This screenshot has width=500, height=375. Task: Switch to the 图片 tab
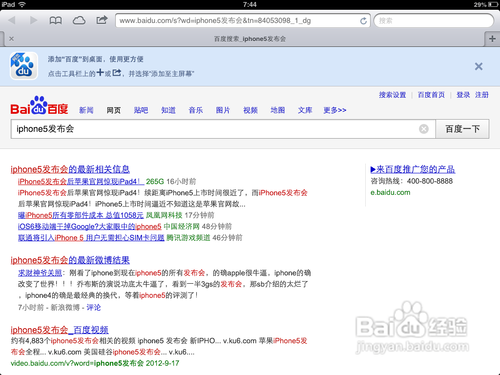tap(223, 110)
